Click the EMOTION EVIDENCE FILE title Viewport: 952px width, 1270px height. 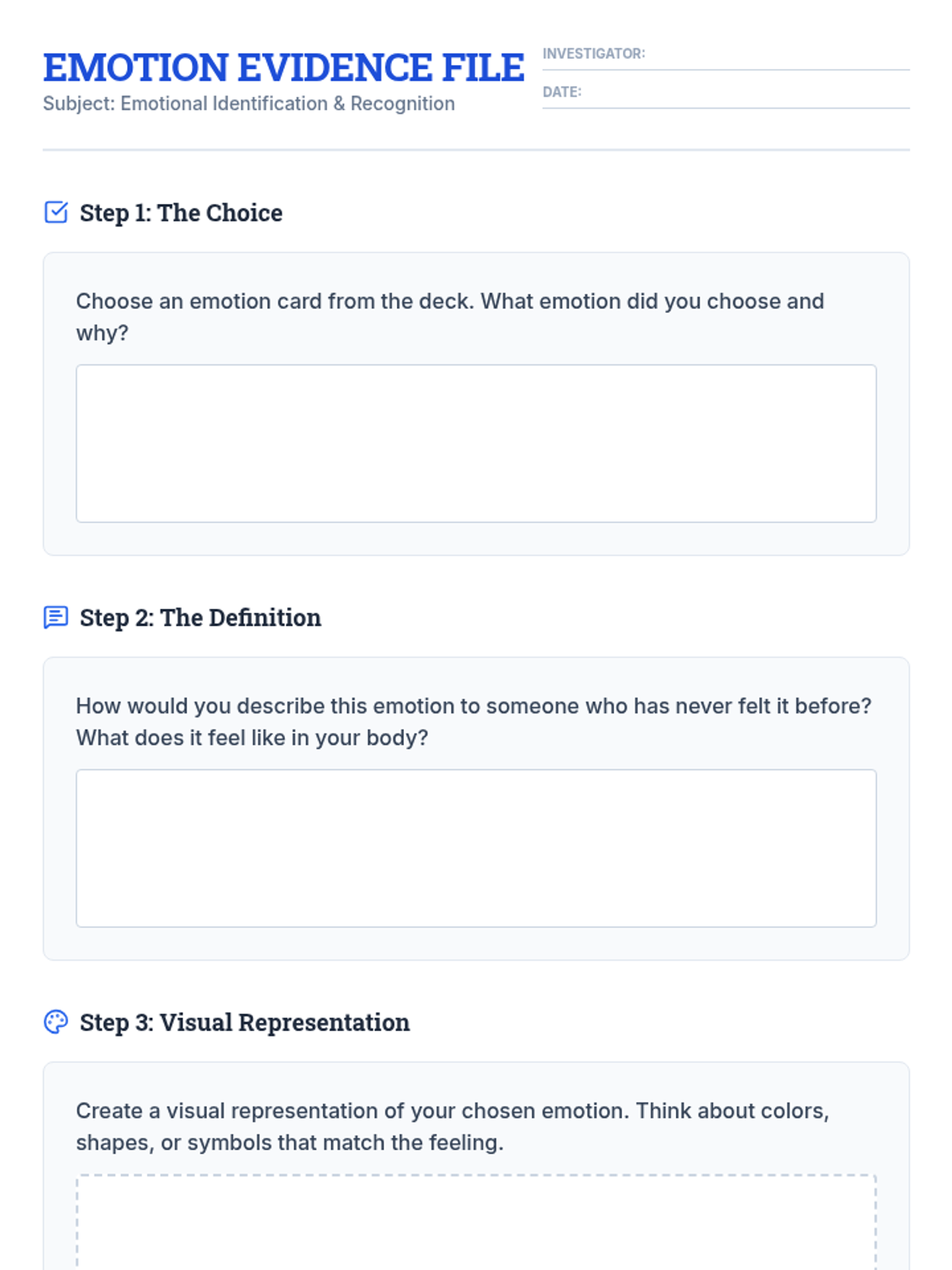click(x=283, y=67)
